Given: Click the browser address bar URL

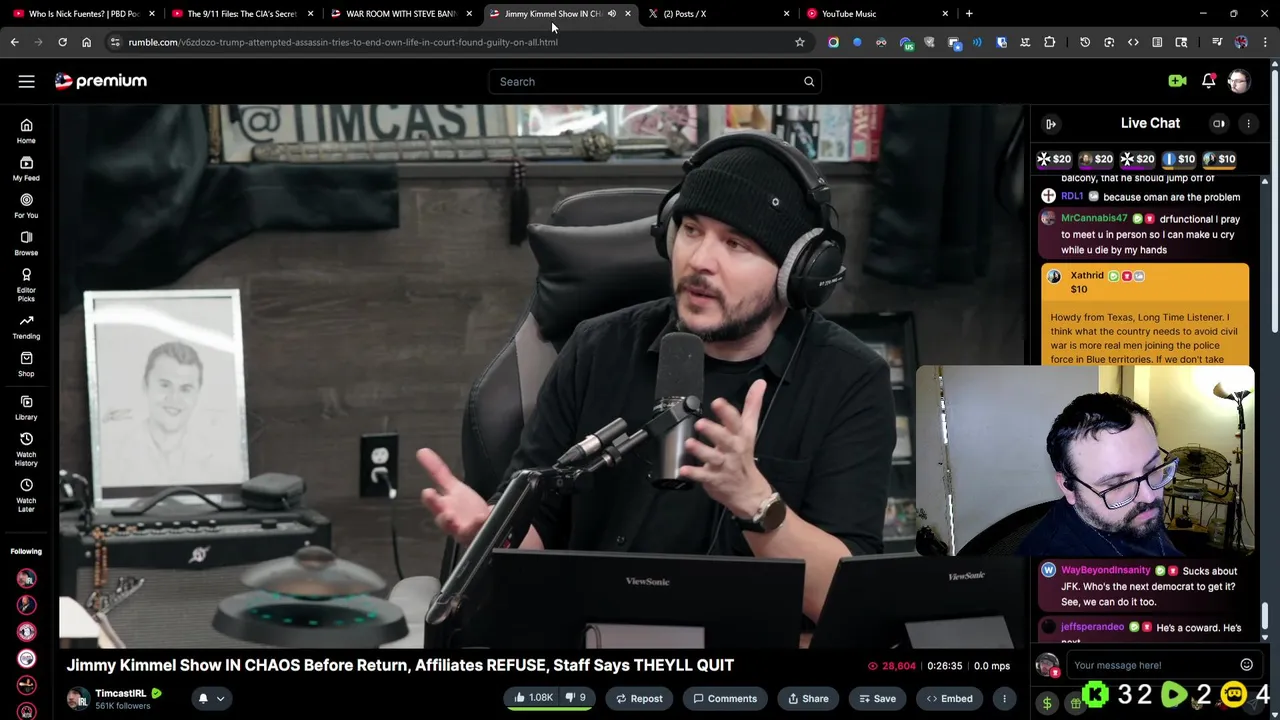Looking at the screenshot, I should pos(343,42).
